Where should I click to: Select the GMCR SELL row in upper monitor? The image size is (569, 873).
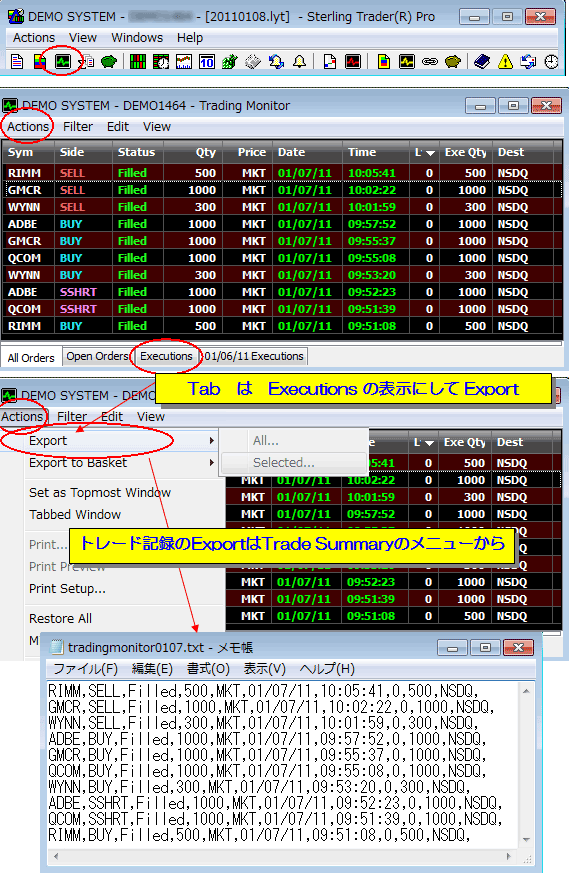281,190
